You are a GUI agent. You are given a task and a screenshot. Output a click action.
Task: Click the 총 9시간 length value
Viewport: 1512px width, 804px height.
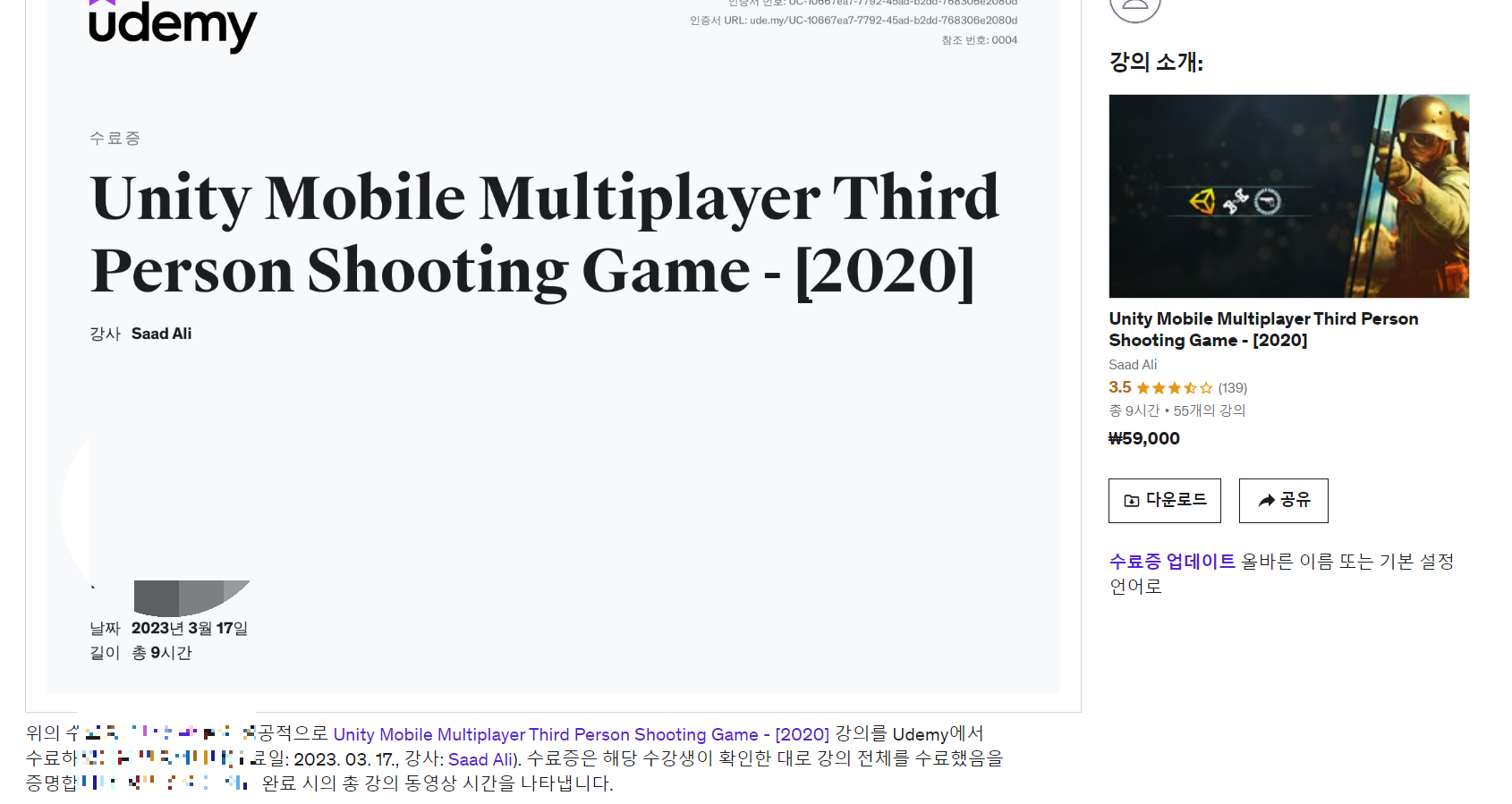click(x=162, y=653)
